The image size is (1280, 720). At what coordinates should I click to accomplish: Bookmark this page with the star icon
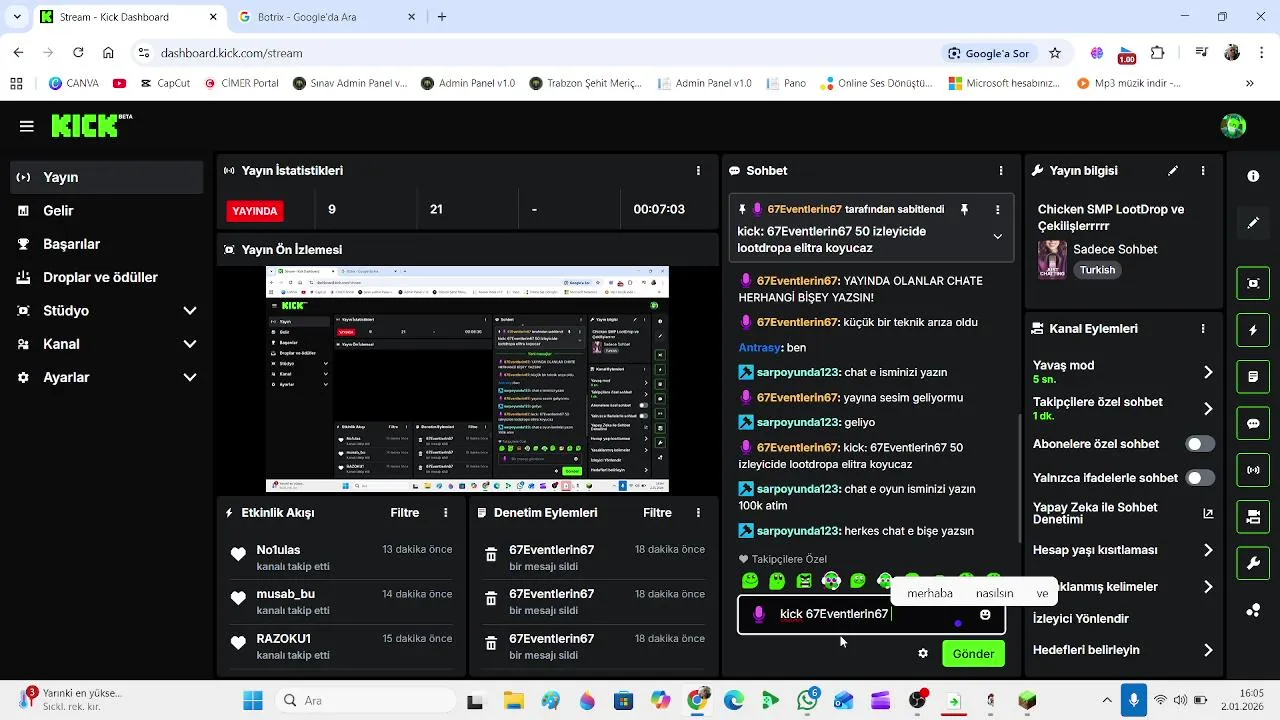(x=1055, y=53)
